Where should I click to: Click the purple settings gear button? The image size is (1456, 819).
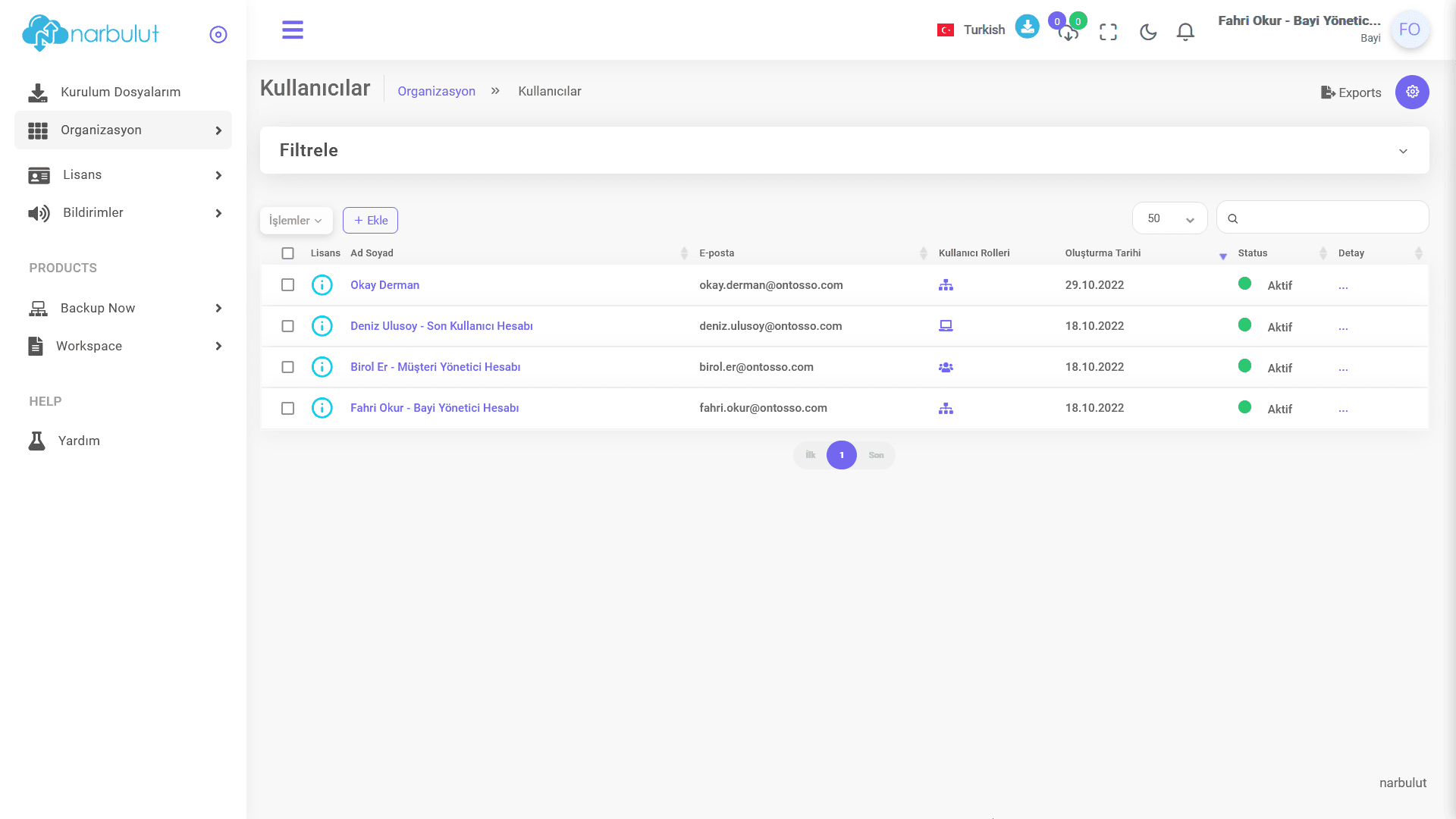tap(1412, 92)
